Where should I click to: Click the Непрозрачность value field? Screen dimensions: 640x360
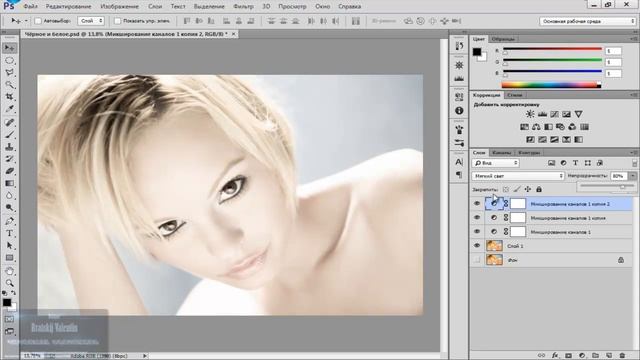(x=619, y=176)
